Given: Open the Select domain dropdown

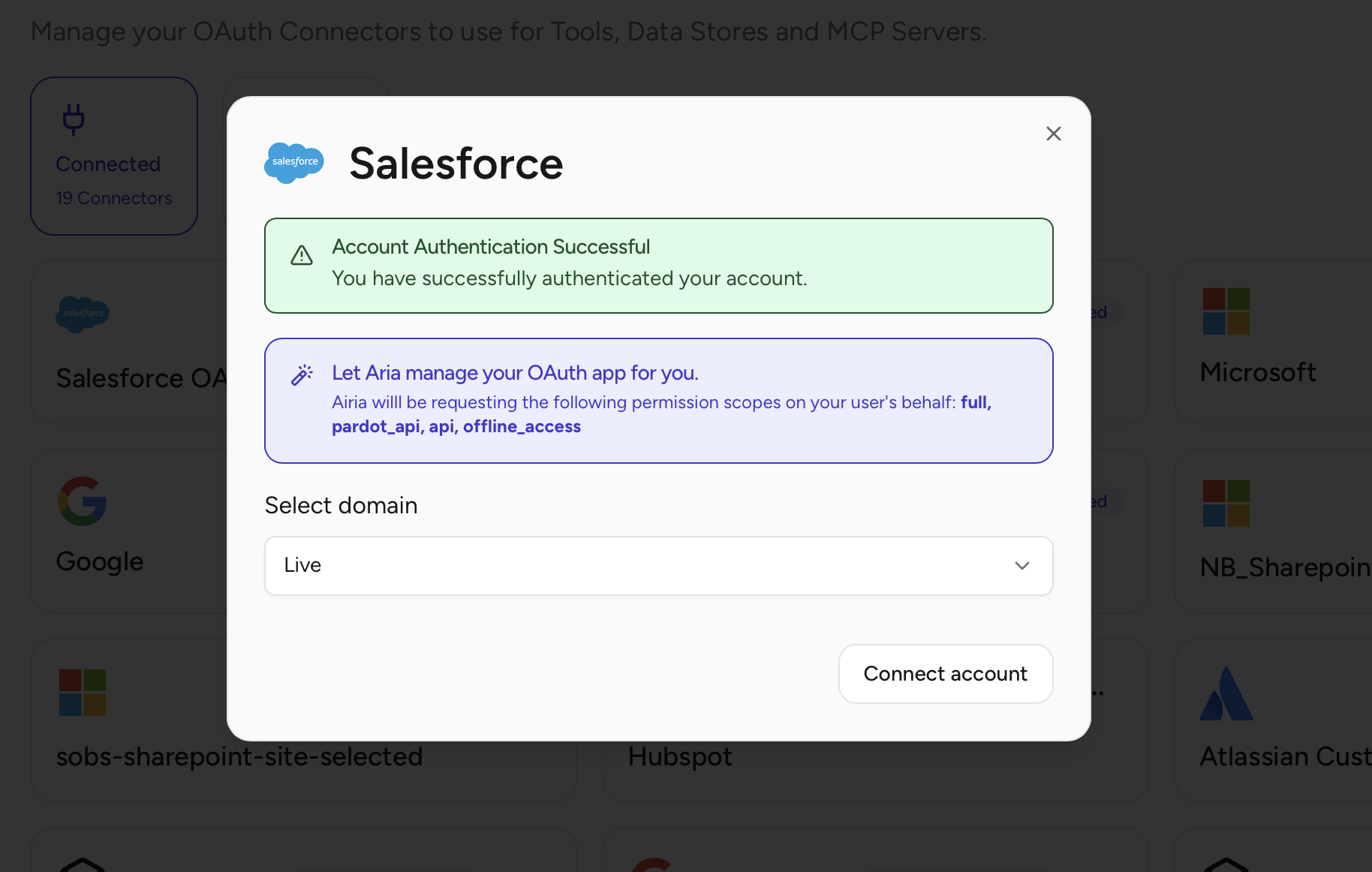Looking at the screenshot, I should pos(658,566).
